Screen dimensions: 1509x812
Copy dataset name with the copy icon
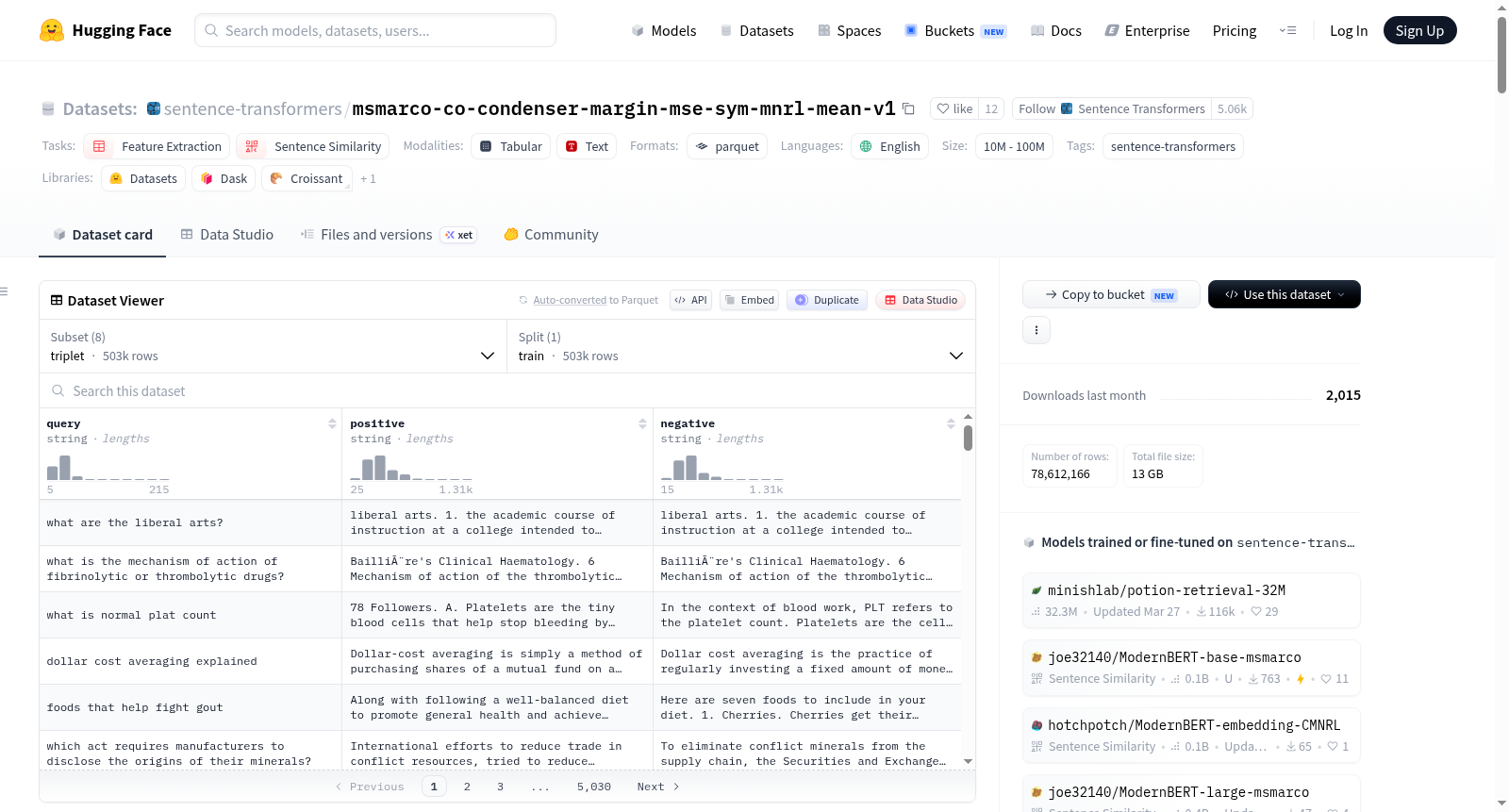(x=908, y=108)
